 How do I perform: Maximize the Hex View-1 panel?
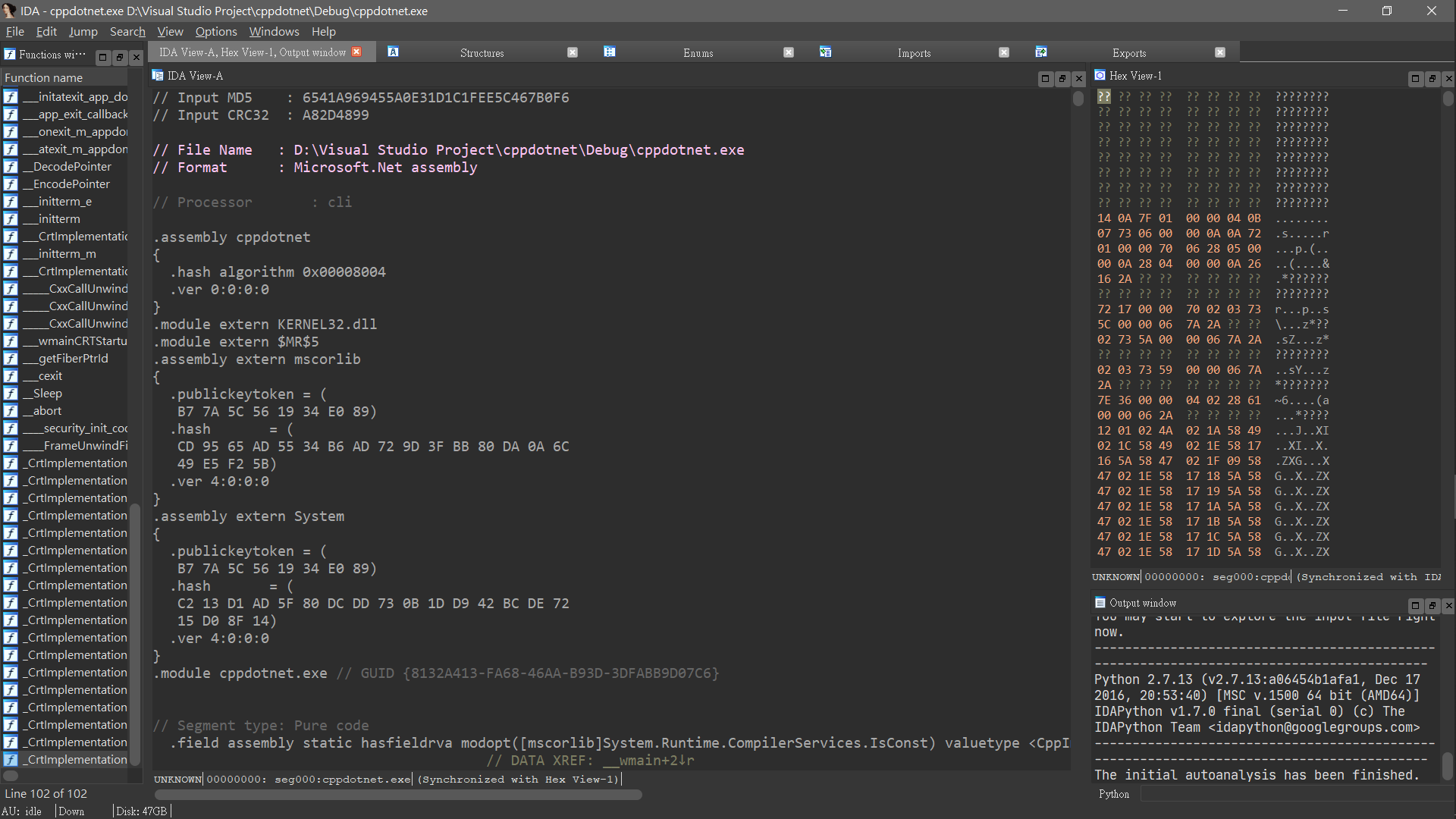[x=1414, y=79]
